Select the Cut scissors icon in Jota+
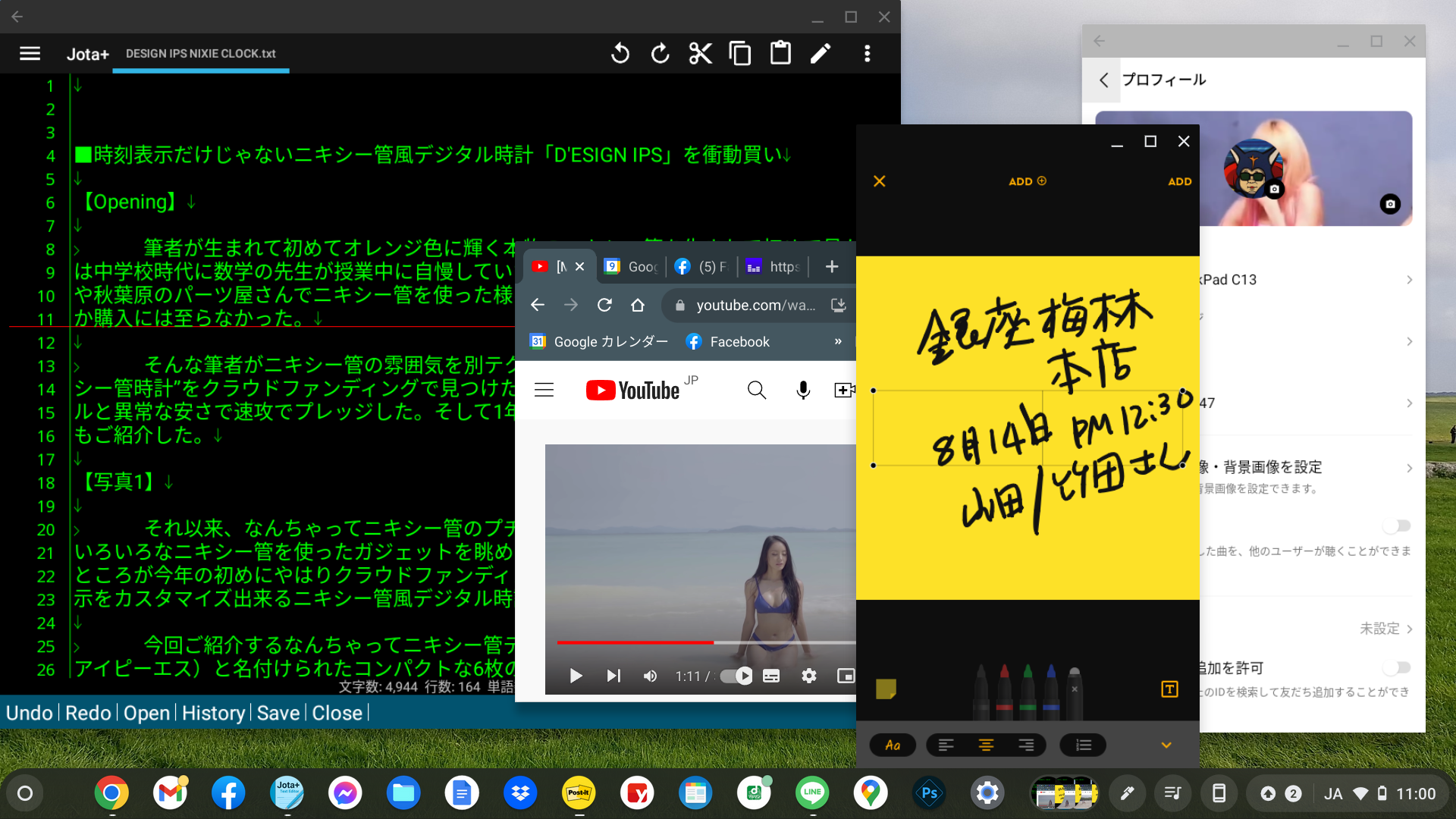The width and height of the screenshot is (1456, 819). click(700, 53)
